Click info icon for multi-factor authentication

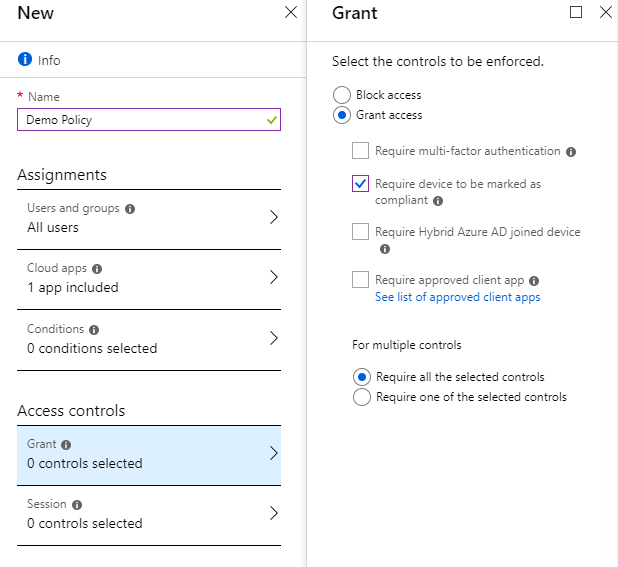pyautogui.click(x=571, y=152)
